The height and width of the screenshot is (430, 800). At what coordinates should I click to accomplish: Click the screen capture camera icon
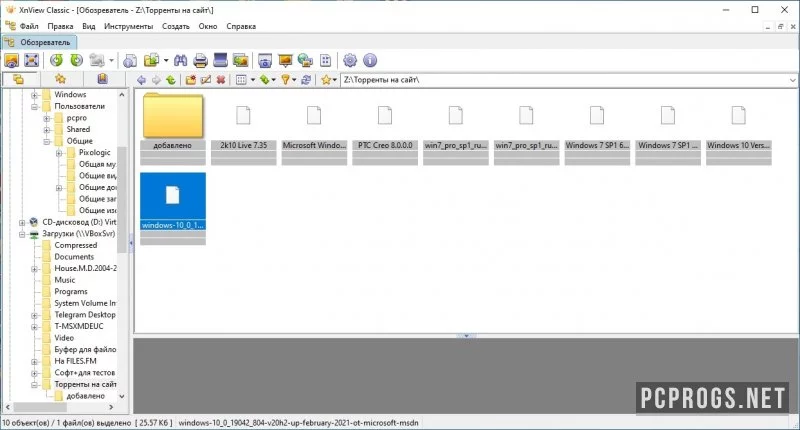click(265, 61)
